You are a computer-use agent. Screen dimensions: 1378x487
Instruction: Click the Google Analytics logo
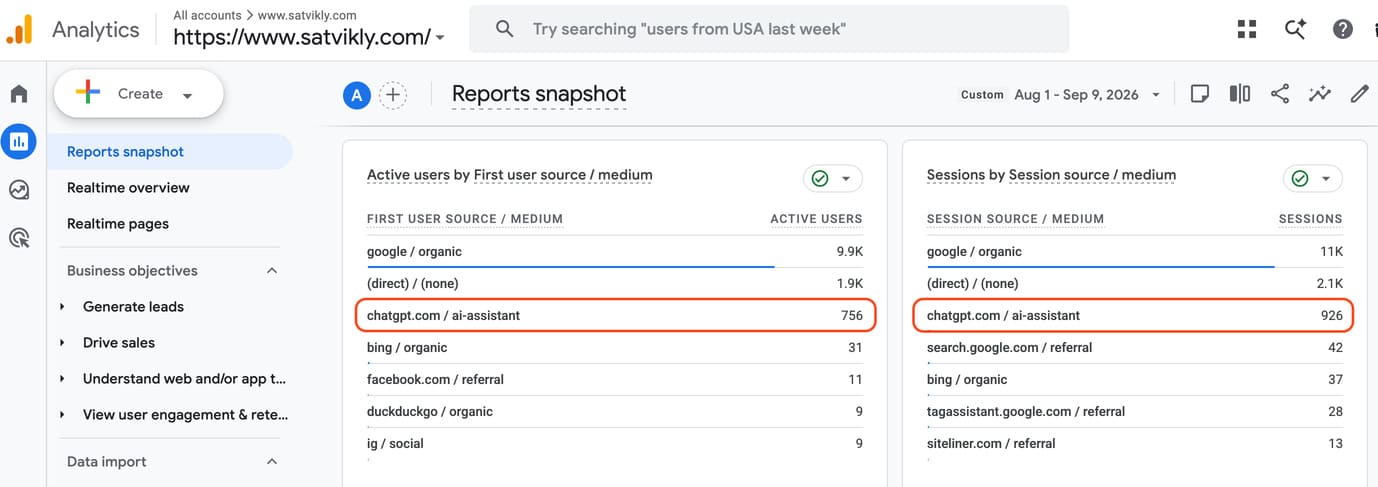pyautogui.click(x=21, y=29)
